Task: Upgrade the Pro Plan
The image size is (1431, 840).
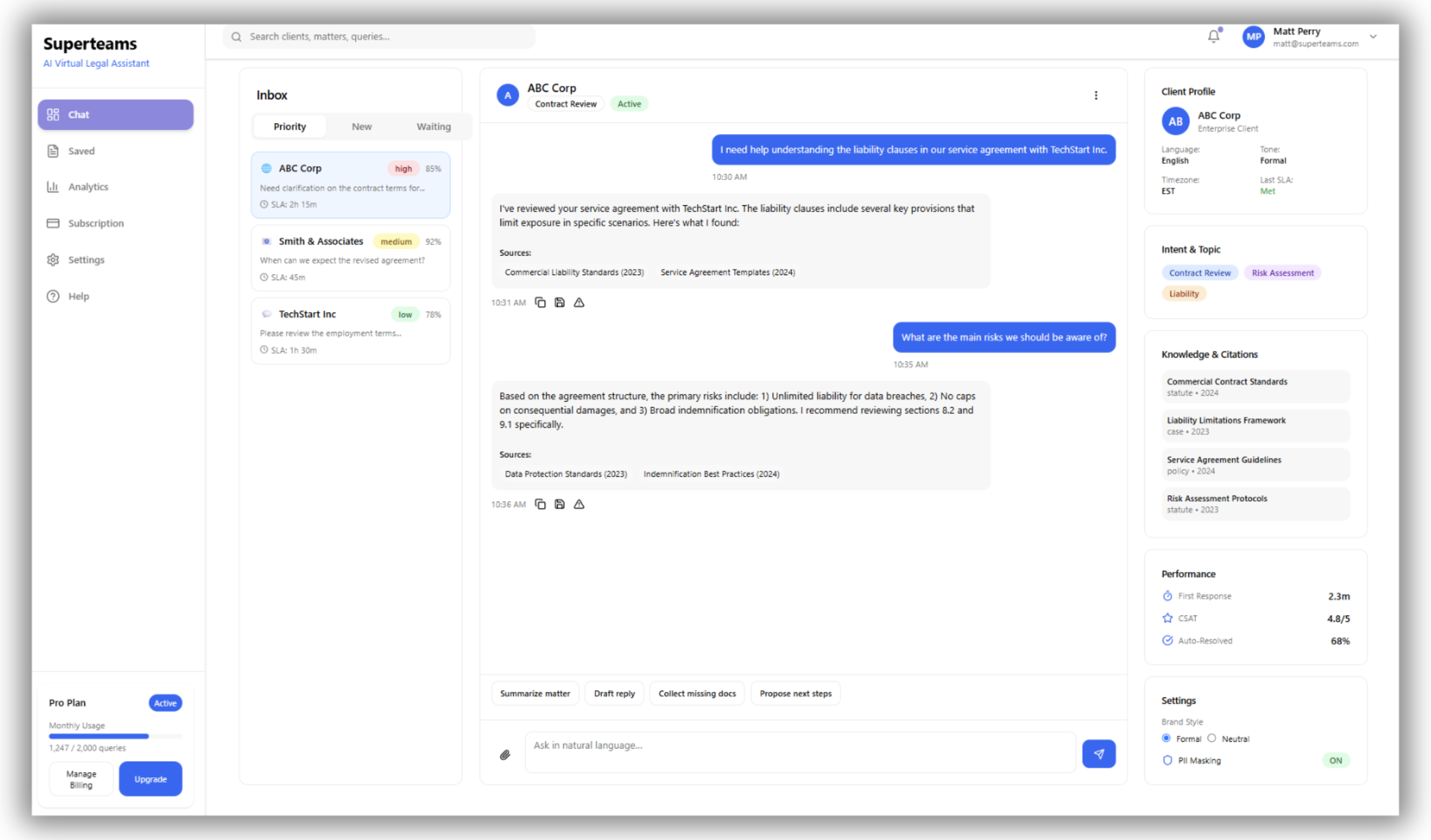Action: point(150,779)
